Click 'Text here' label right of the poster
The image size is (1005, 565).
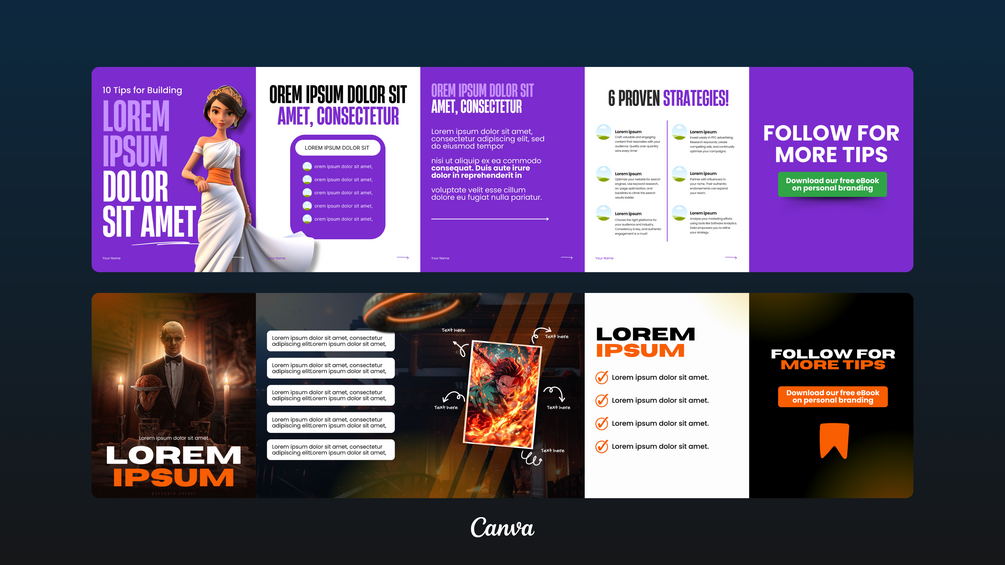(x=558, y=407)
